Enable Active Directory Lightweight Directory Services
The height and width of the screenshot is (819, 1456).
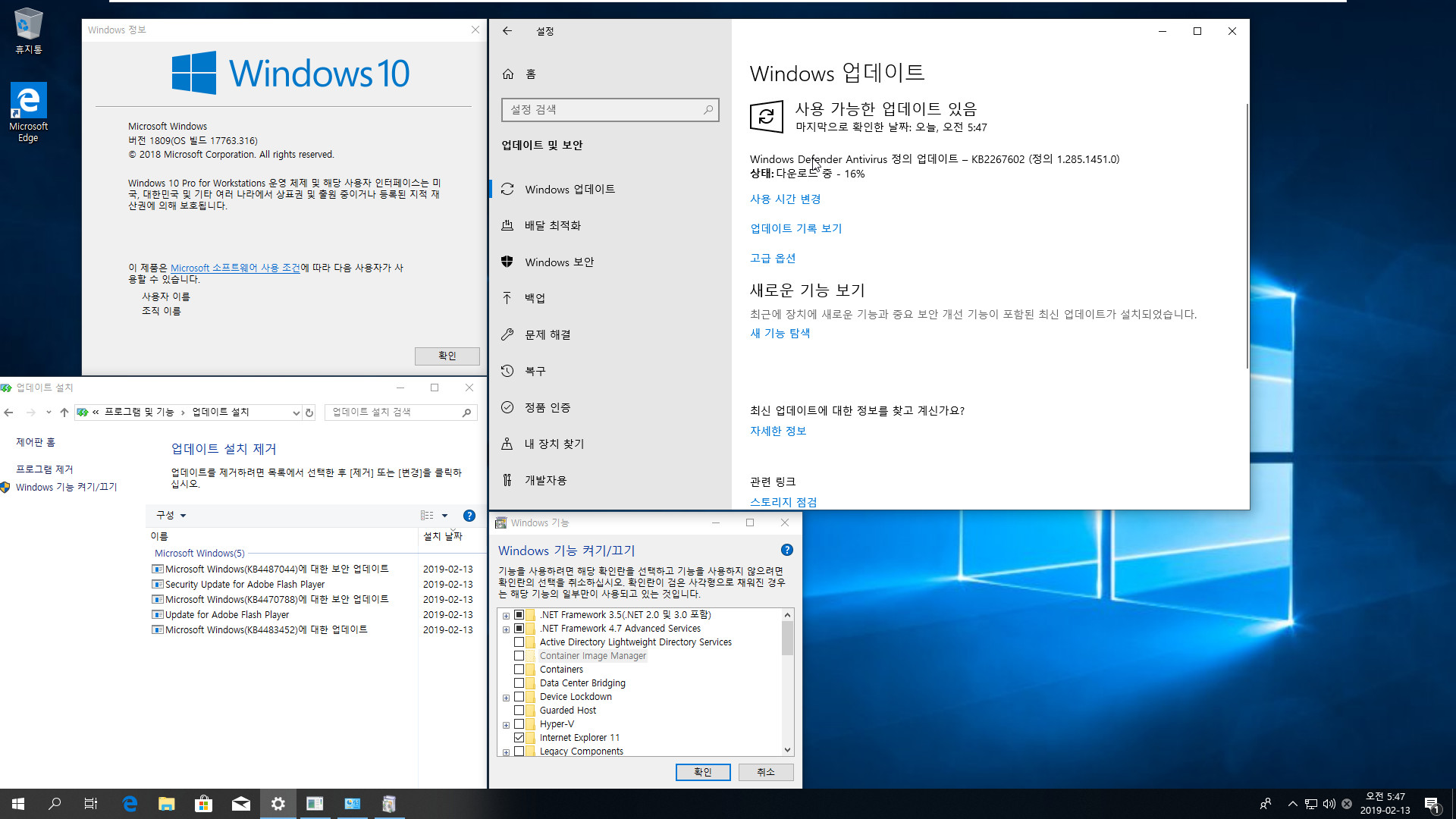[519, 642]
